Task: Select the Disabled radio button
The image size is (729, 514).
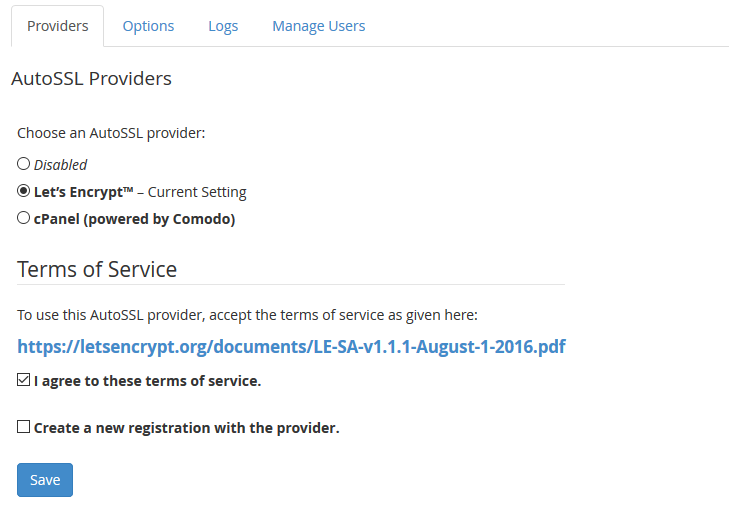Action: click(x=24, y=164)
